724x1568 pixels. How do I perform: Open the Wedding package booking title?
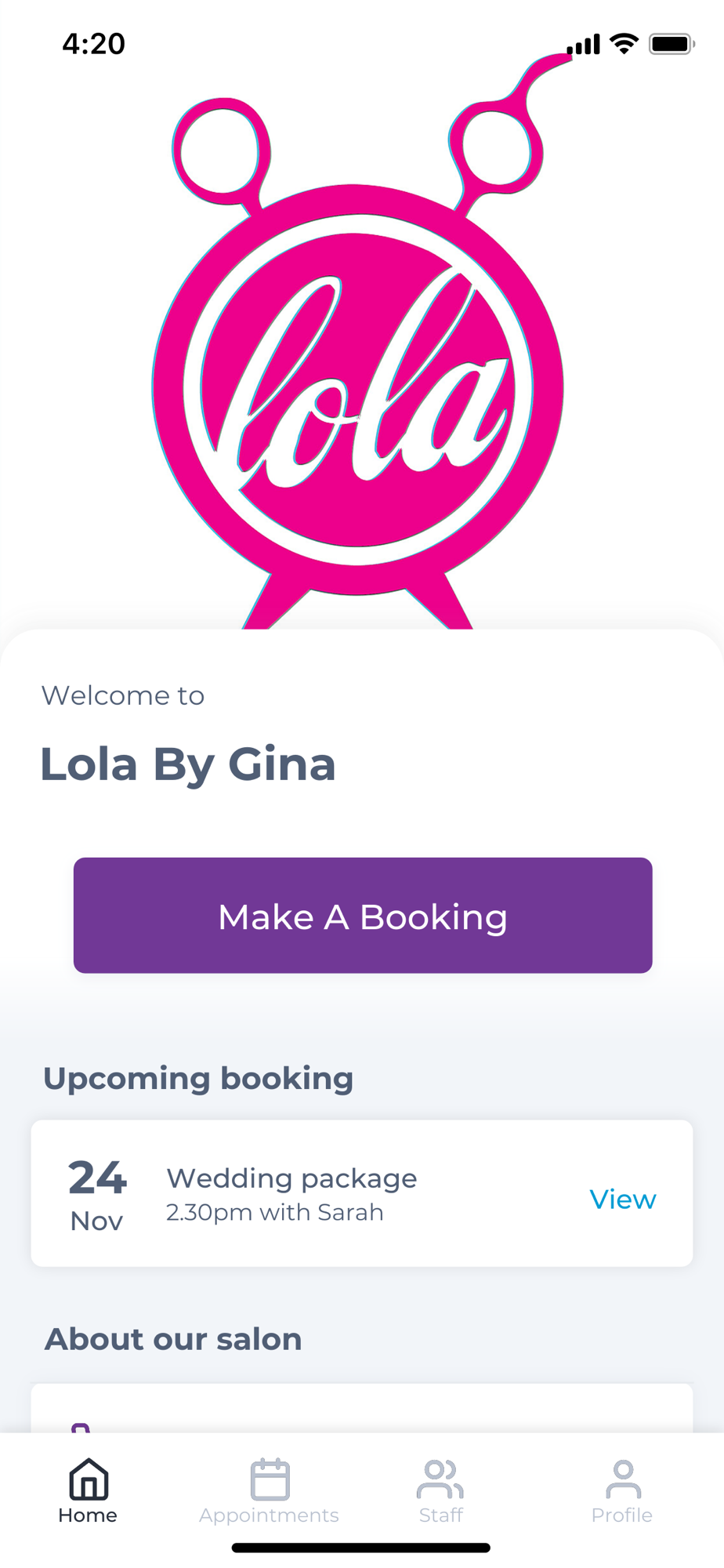tap(291, 1178)
